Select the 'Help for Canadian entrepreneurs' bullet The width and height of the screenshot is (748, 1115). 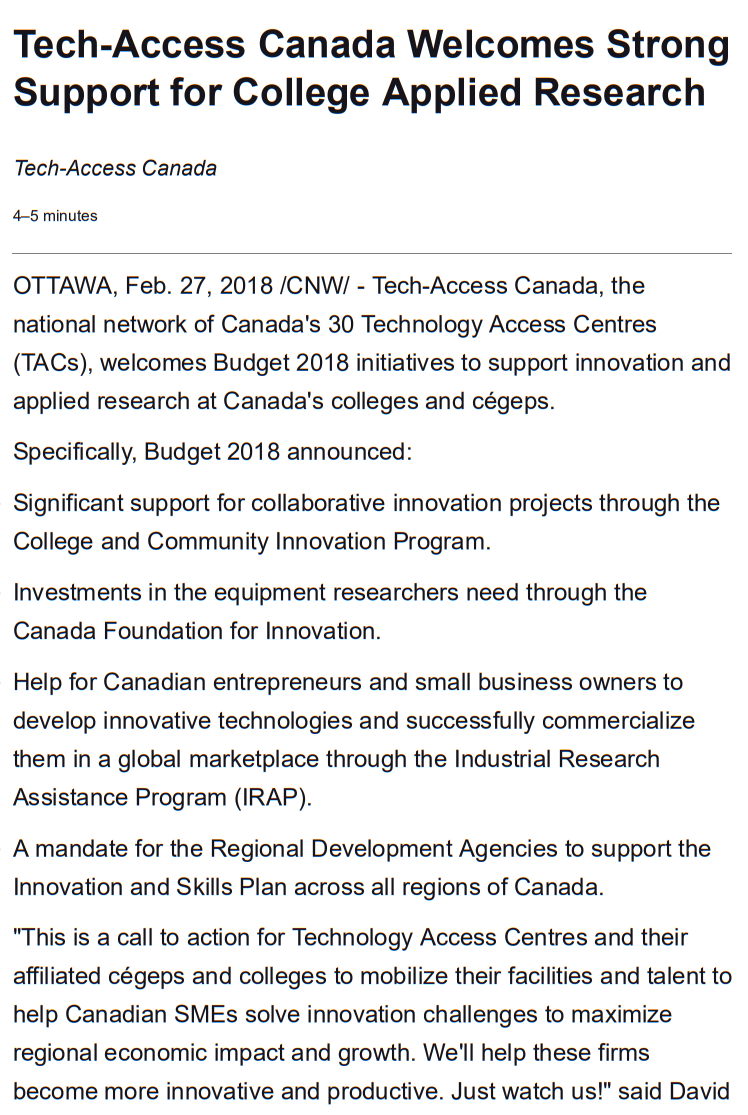point(348,682)
